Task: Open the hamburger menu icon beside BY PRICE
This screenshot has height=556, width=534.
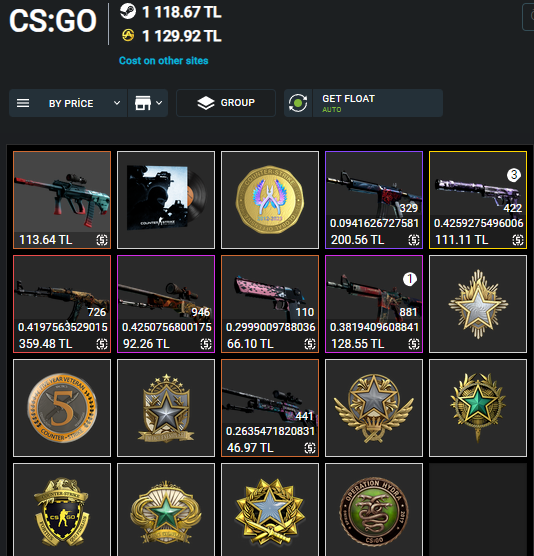Action: 23,103
